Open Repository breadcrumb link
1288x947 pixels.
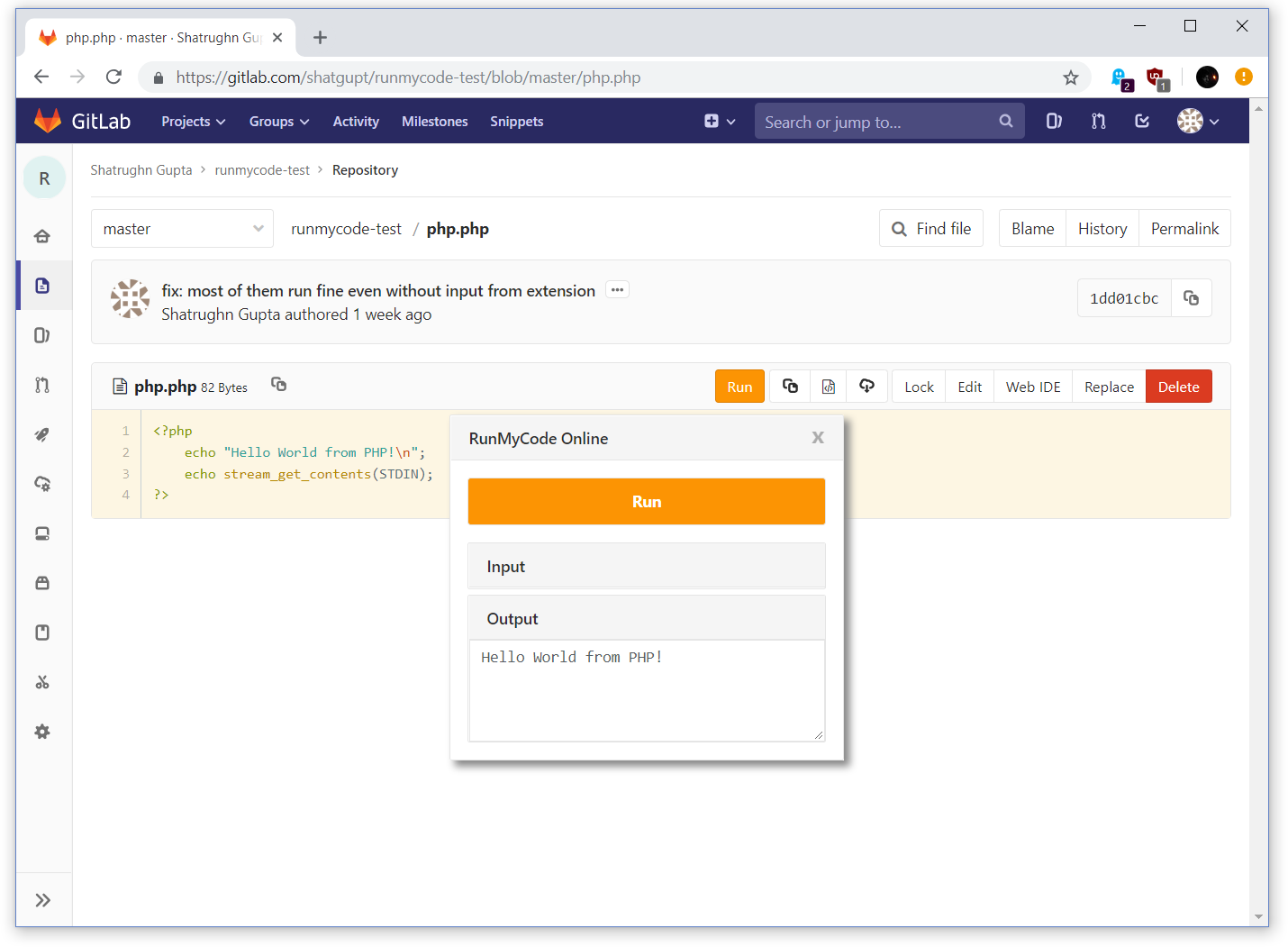(365, 169)
